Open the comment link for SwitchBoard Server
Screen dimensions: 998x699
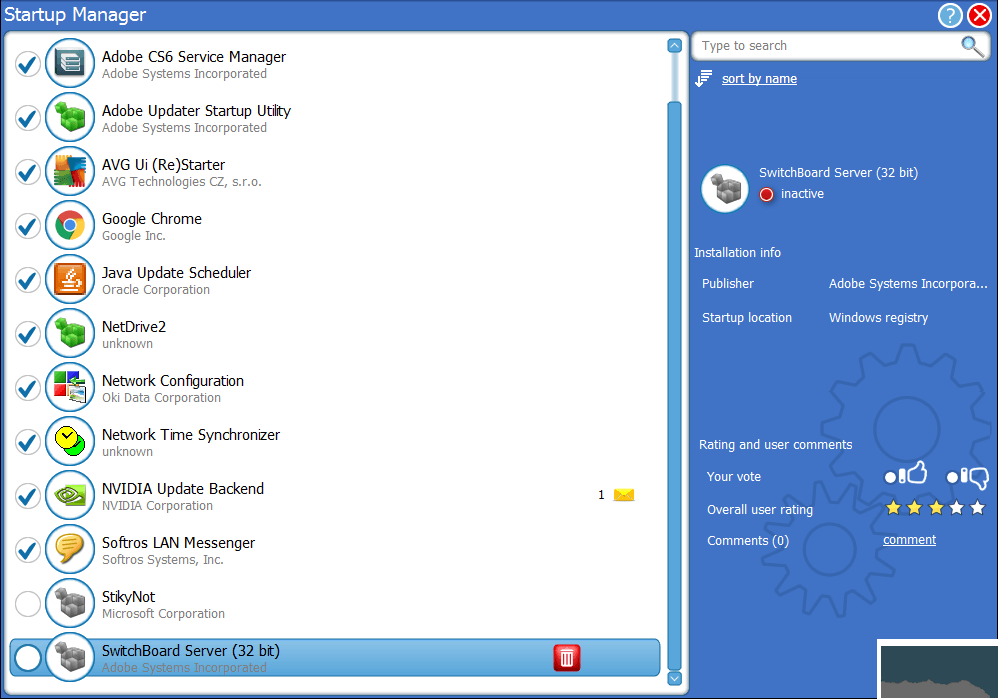[x=908, y=539]
